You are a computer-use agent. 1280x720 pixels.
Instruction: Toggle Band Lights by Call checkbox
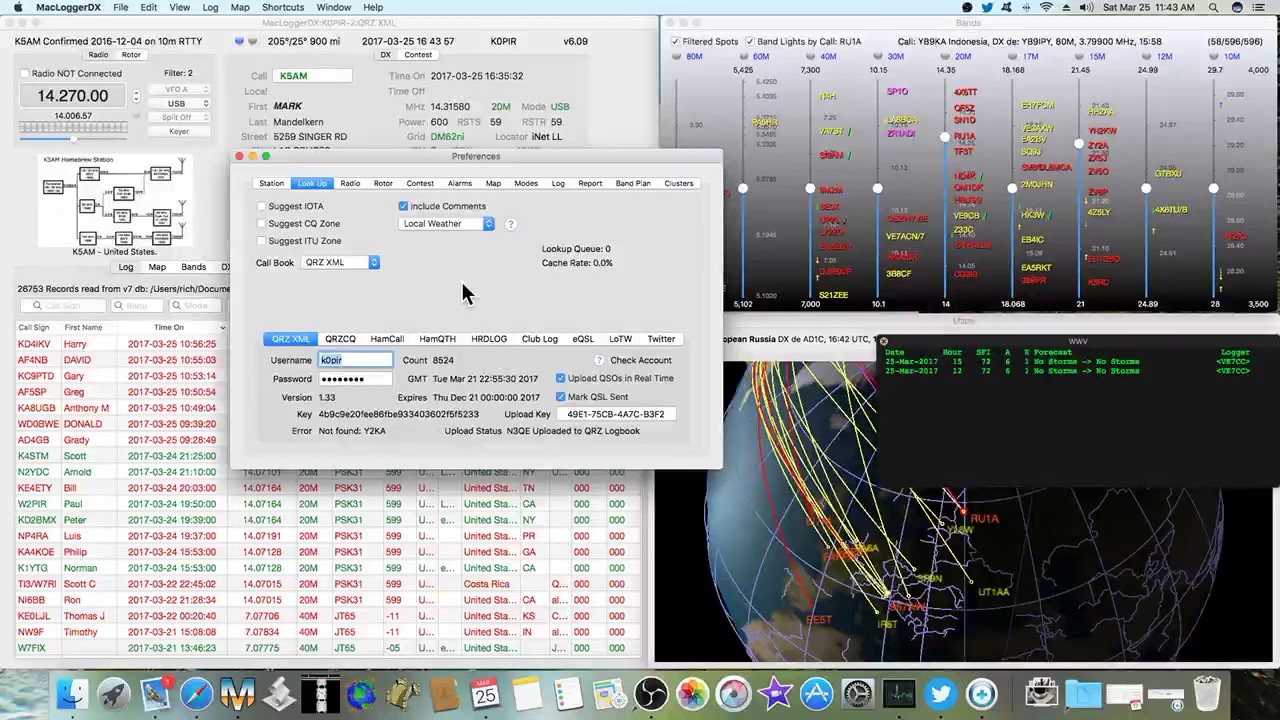coord(750,42)
